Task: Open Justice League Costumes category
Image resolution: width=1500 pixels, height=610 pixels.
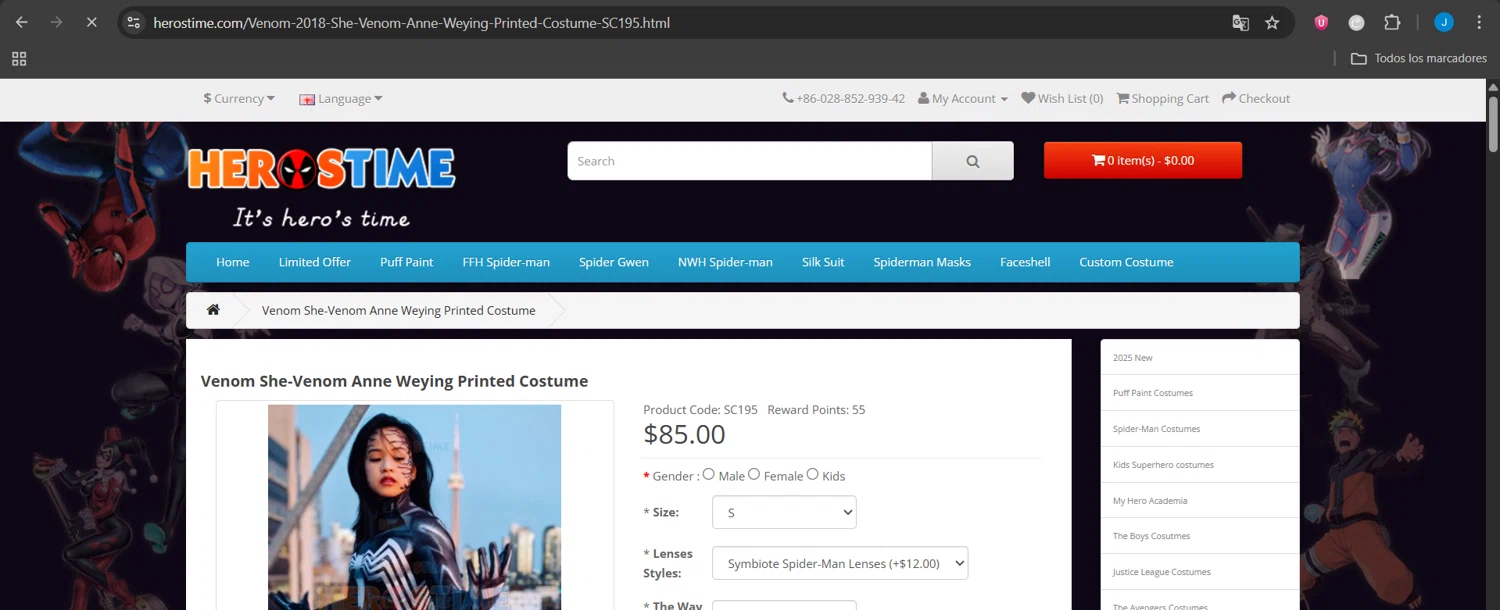Action: tap(1200, 572)
